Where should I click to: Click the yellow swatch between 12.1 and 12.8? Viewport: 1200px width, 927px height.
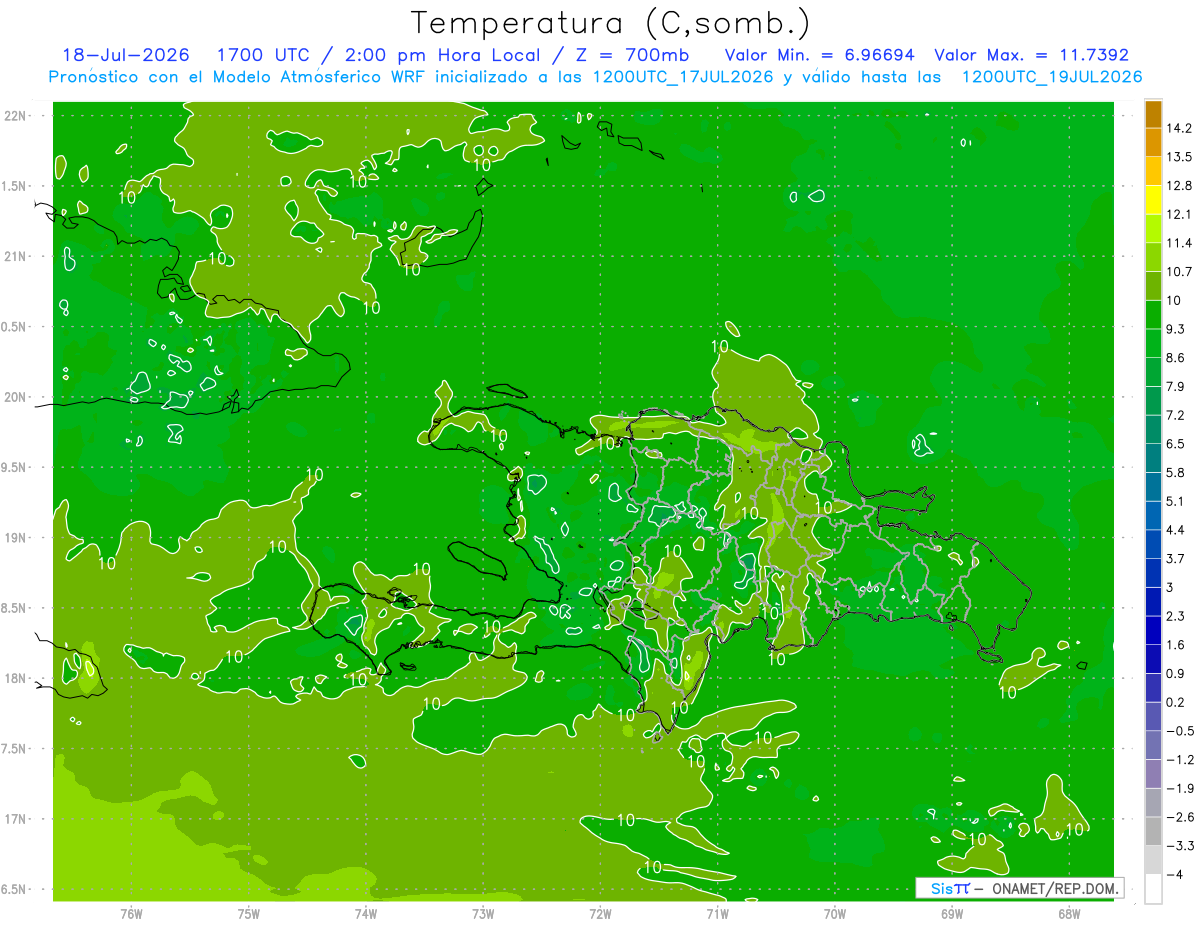pos(1153,200)
